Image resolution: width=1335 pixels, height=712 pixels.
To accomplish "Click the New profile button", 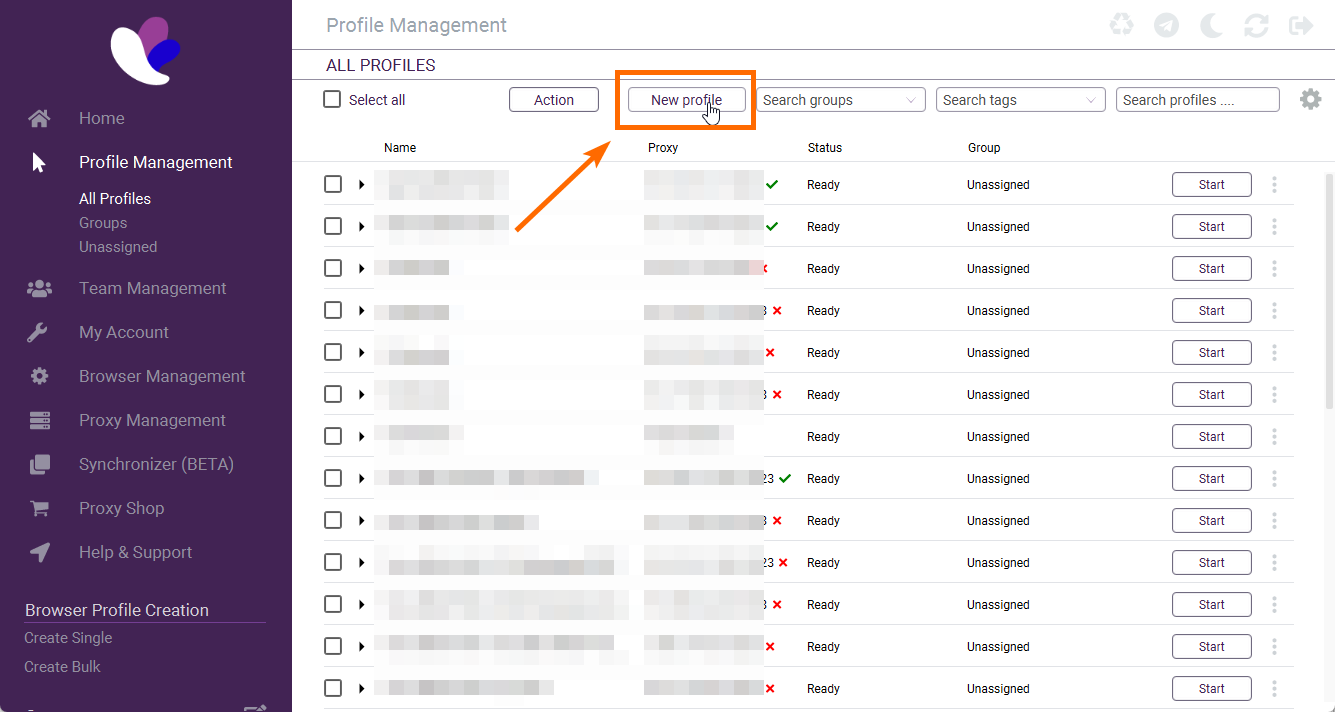I will coord(686,100).
